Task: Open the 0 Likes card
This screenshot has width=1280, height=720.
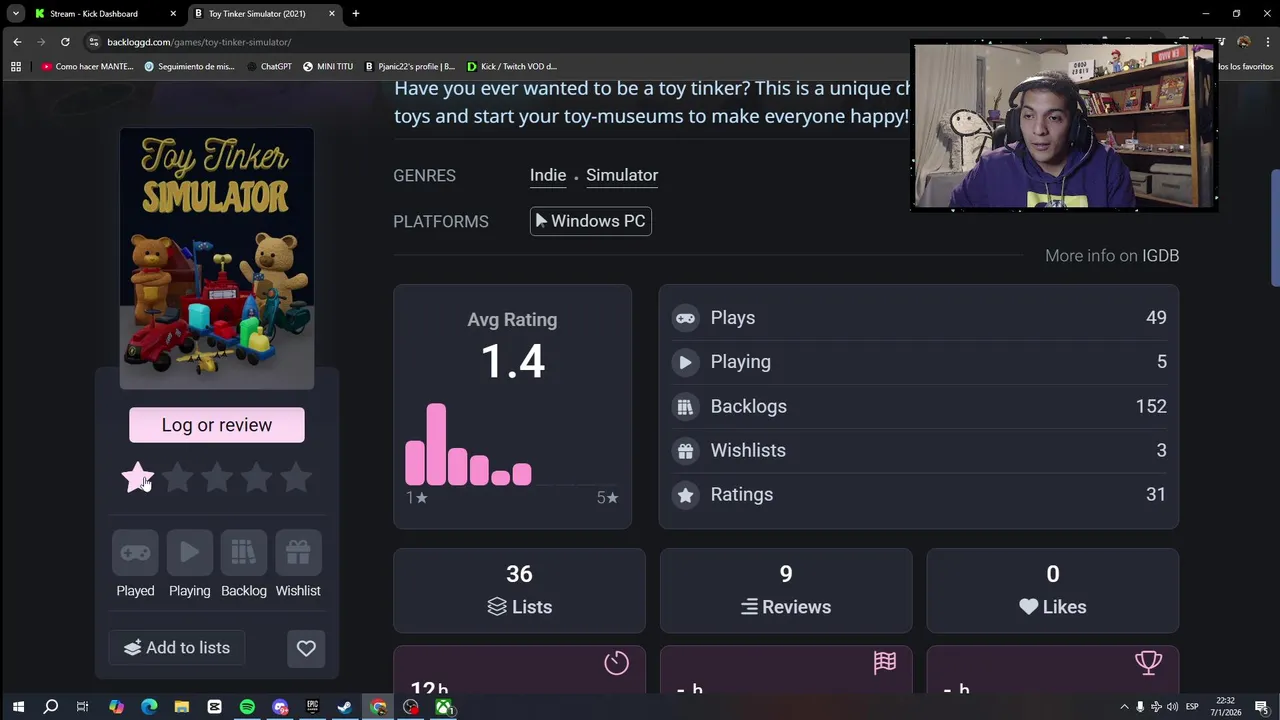Action: click(1053, 590)
